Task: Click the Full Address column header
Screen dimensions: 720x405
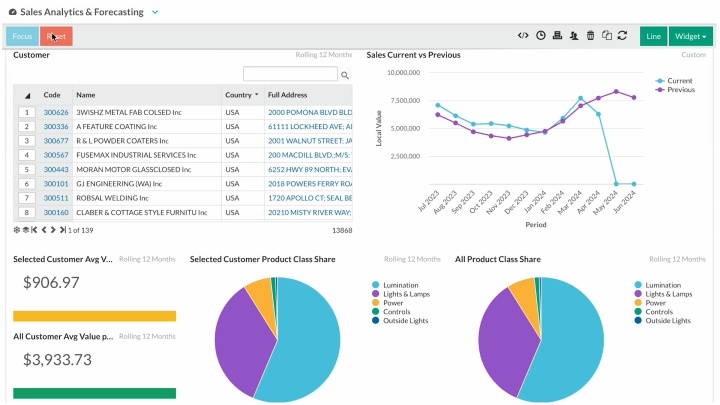Action: pos(287,95)
